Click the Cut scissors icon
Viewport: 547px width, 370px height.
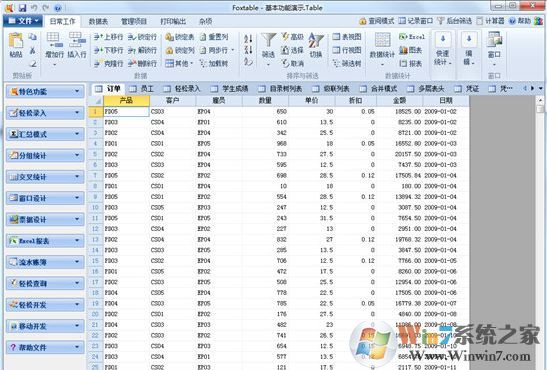tap(32, 51)
